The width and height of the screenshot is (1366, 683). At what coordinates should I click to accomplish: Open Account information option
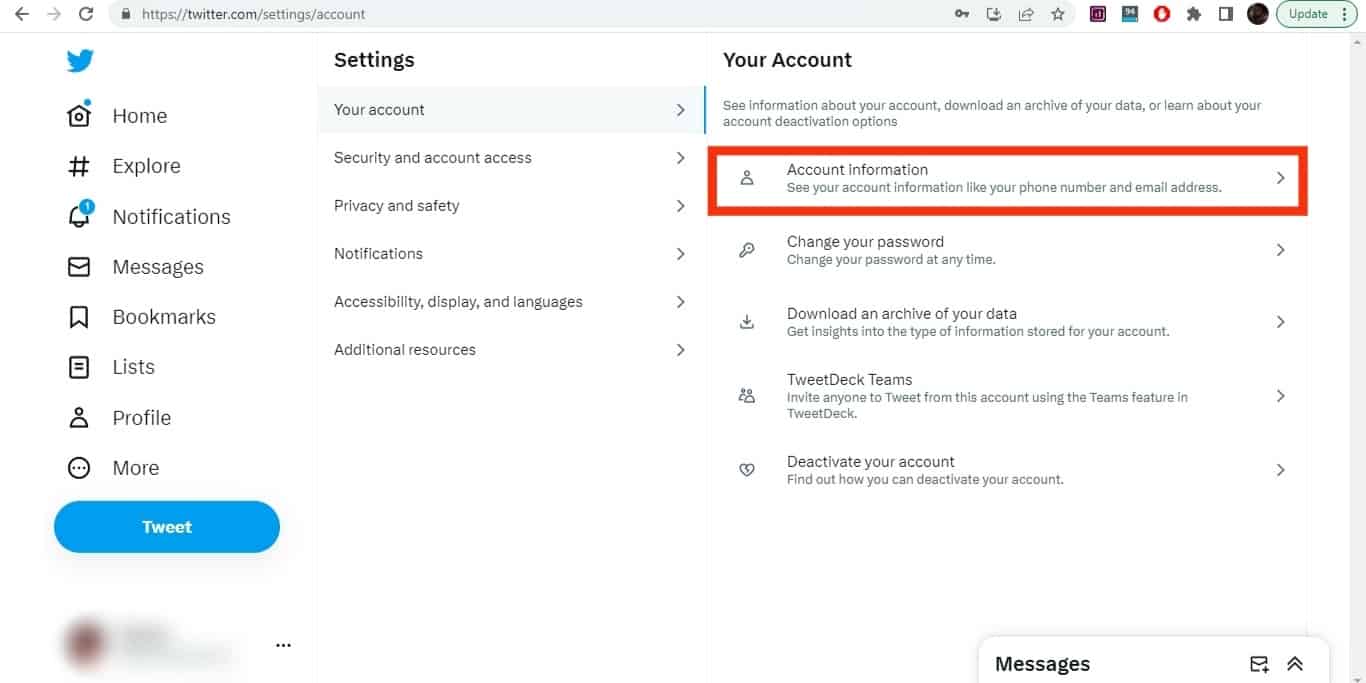coord(1007,178)
